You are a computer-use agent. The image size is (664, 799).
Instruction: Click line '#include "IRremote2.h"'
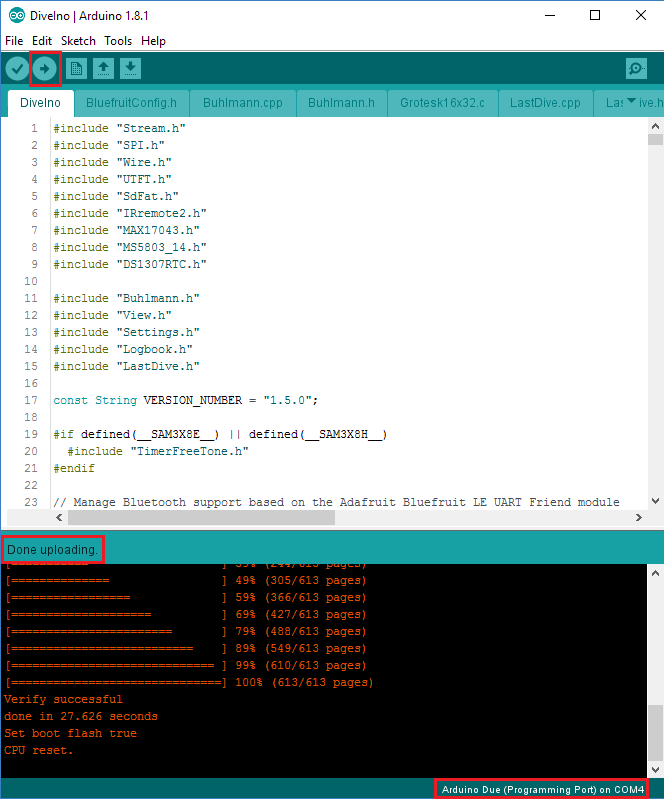(x=130, y=213)
